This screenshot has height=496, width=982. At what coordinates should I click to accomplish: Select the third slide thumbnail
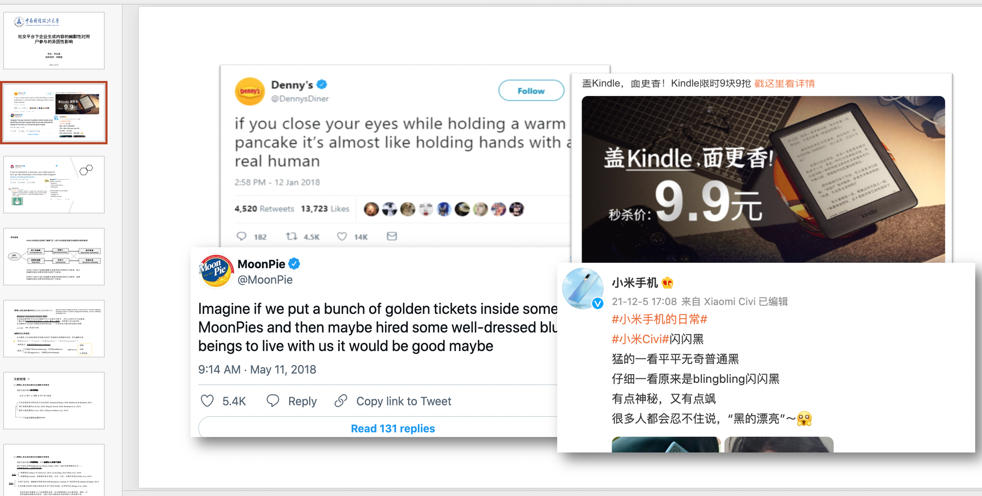click(54, 185)
